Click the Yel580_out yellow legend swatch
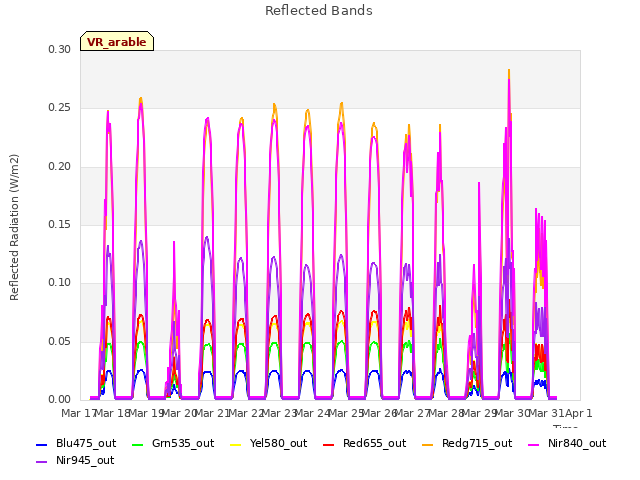The width and height of the screenshot is (640, 480). [x=236, y=444]
